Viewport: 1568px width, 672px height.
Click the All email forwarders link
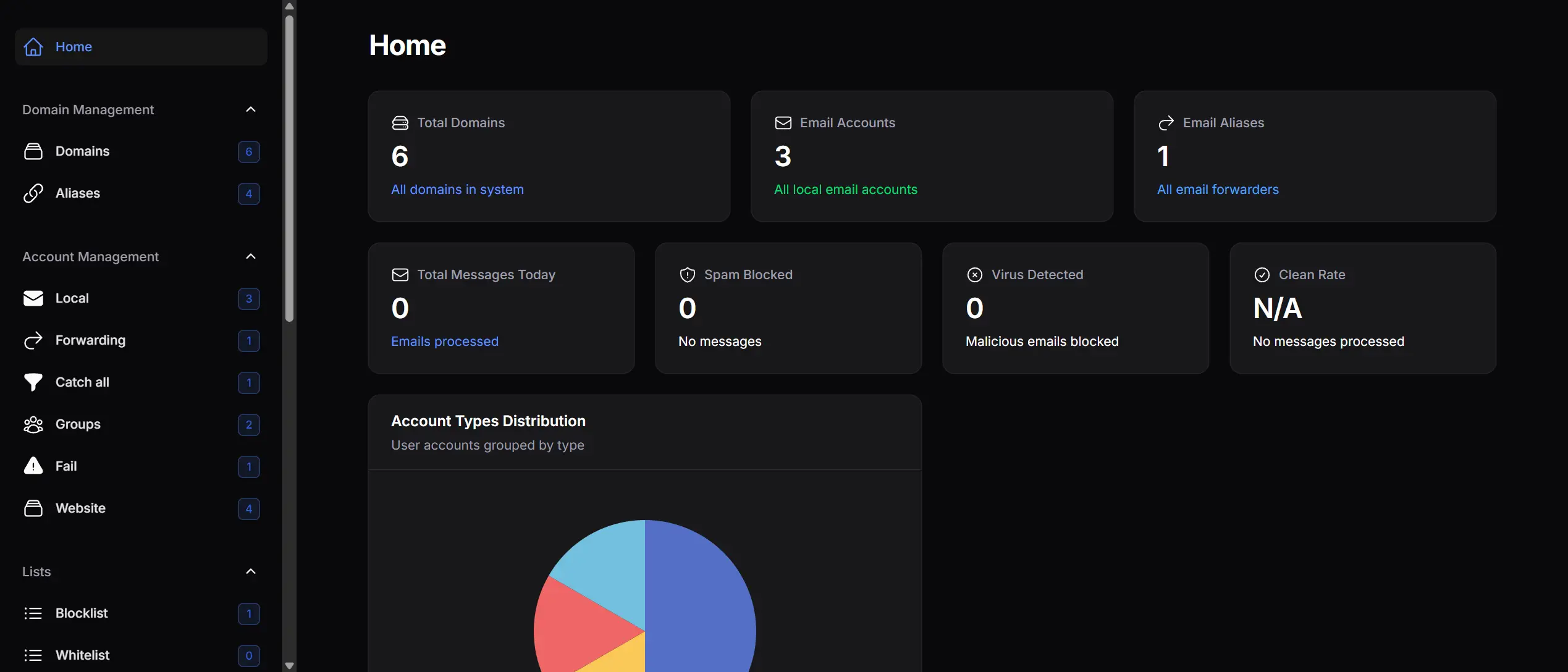(1218, 190)
